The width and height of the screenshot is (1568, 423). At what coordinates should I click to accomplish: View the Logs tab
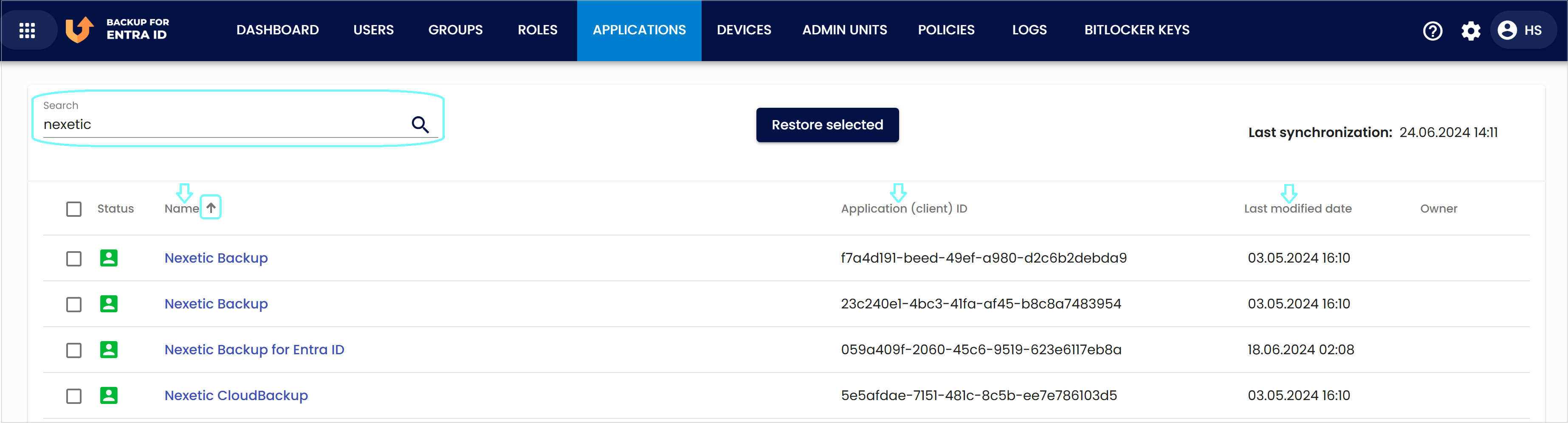coord(1029,30)
